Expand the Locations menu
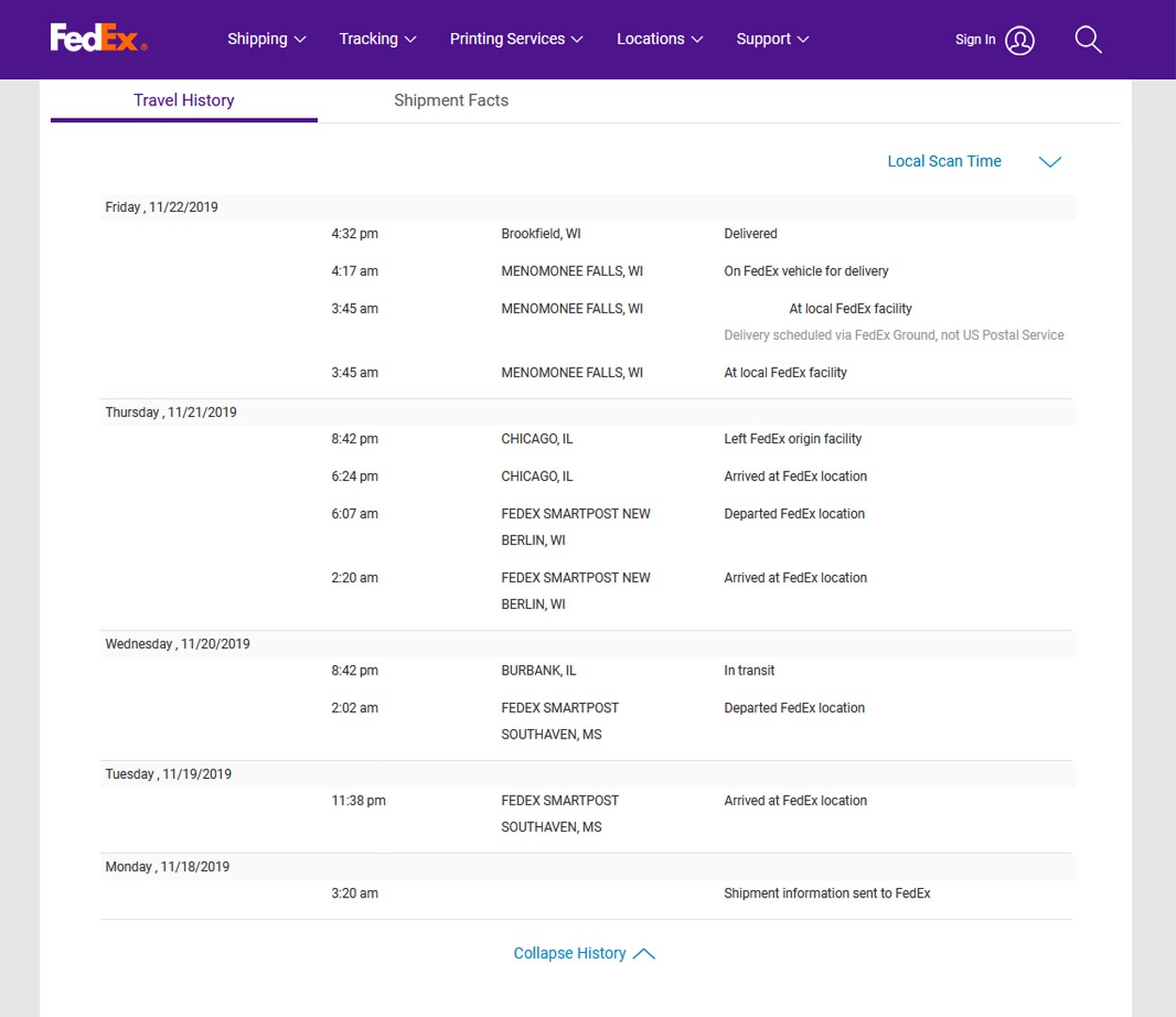This screenshot has height=1017, width=1176. (660, 39)
